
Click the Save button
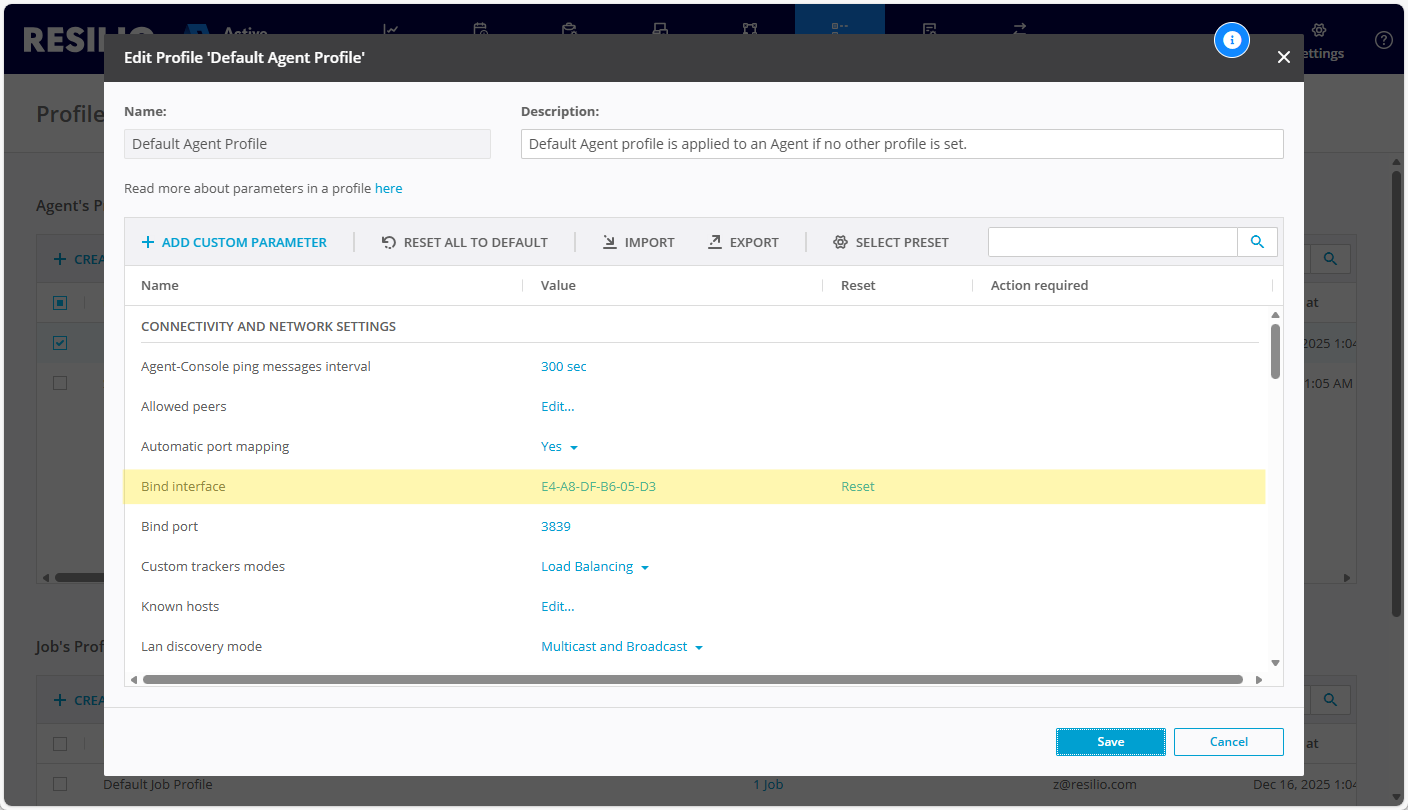(1110, 742)
